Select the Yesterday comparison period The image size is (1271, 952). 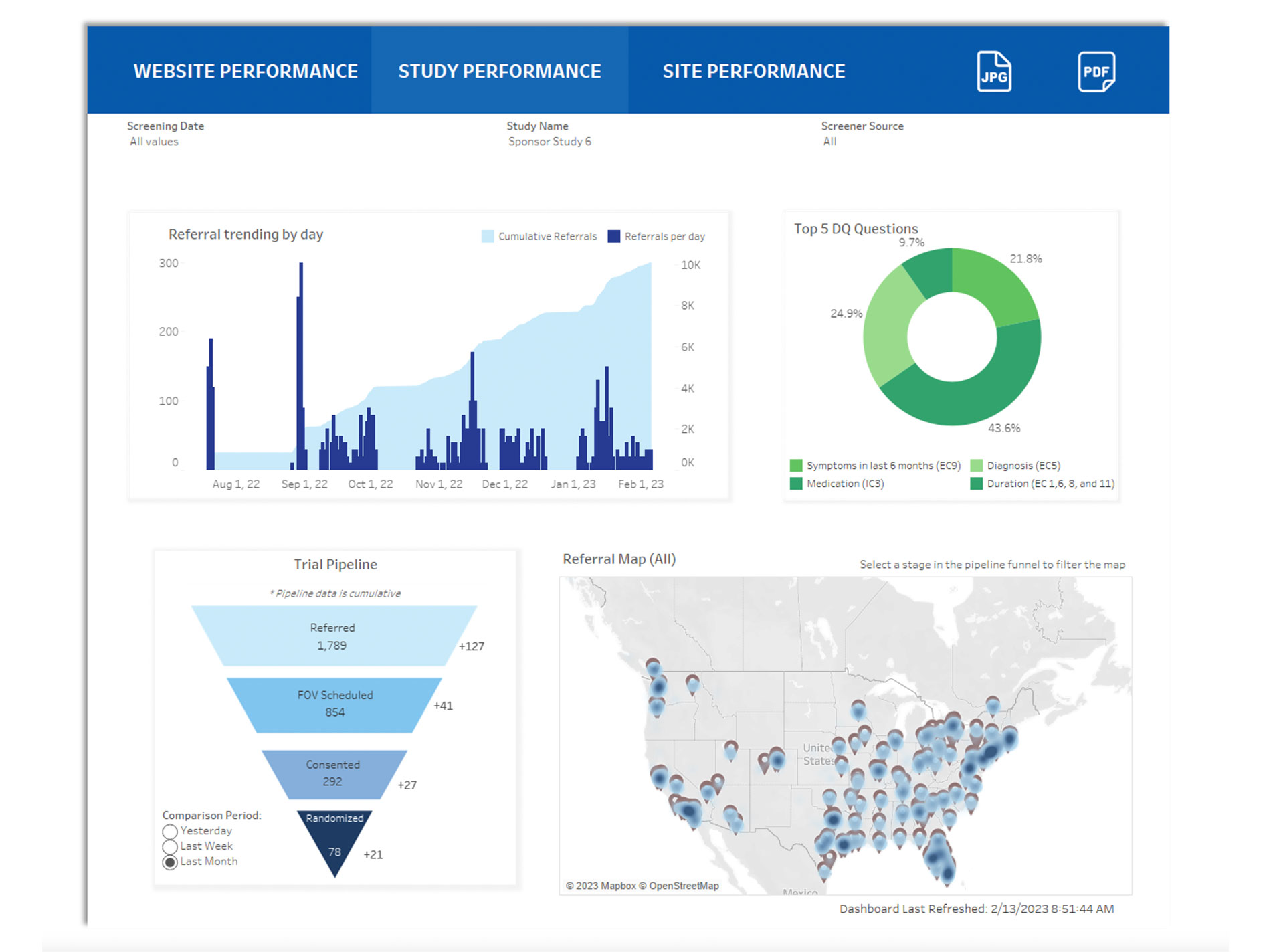[x=170, y=832]
